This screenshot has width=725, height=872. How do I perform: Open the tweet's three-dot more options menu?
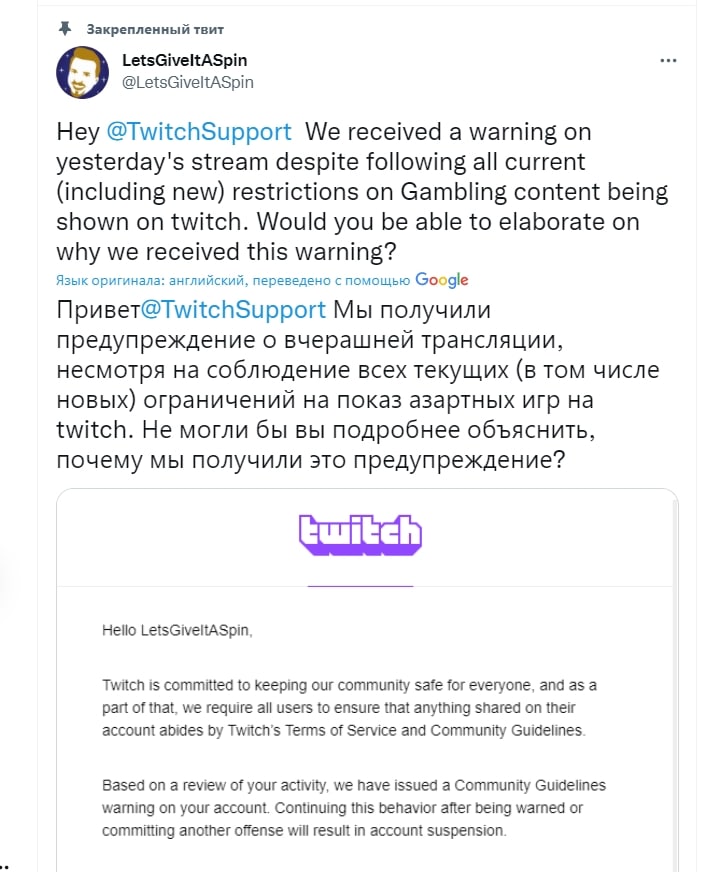click(668, 61)
